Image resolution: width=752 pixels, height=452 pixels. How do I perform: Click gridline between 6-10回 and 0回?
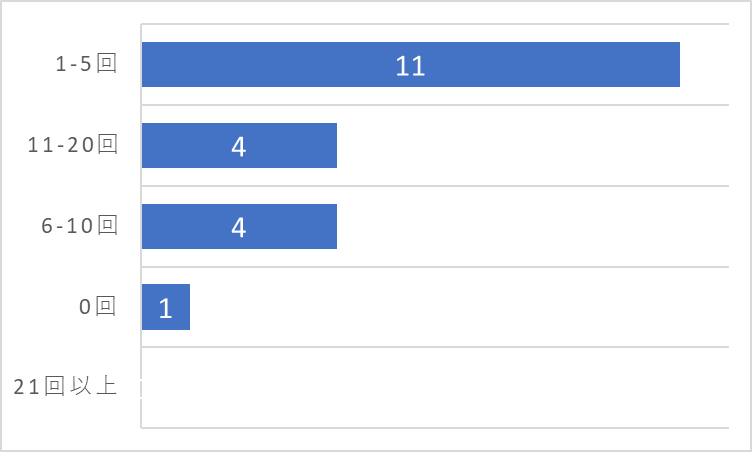[435, 266]
